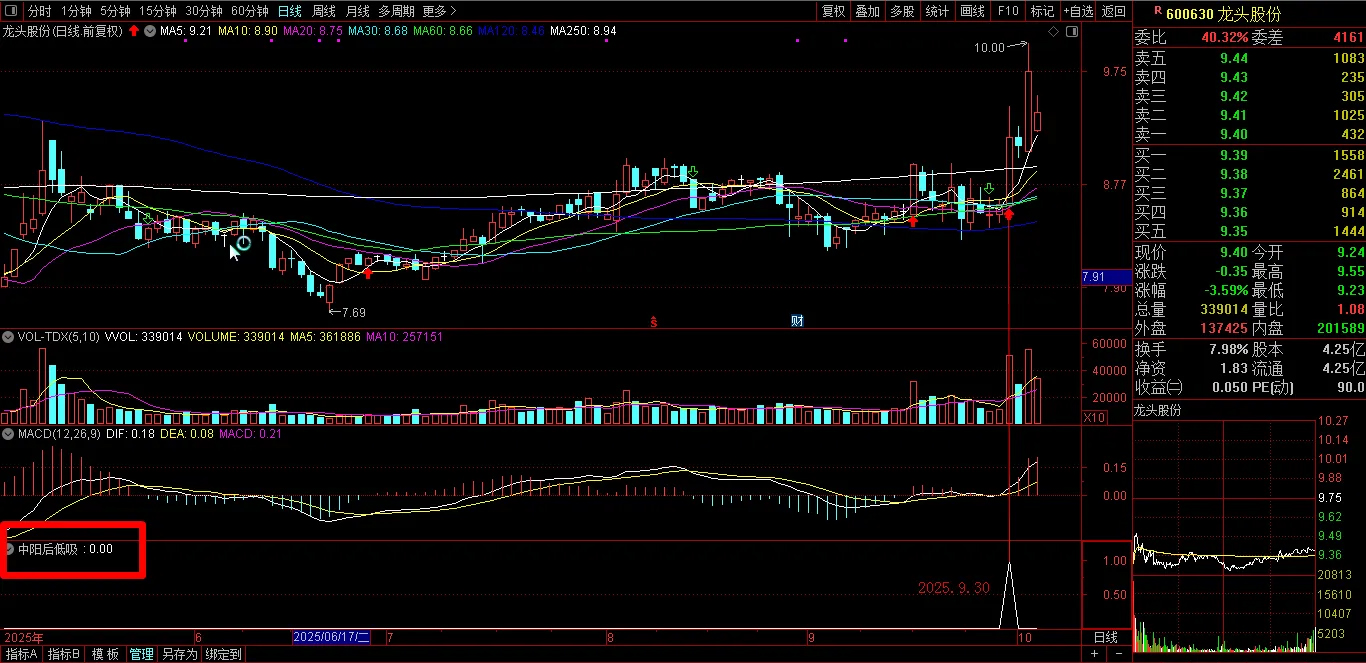Expand the 更多 more periods menu
1366x663 pixels.
(x=440, y=11)
